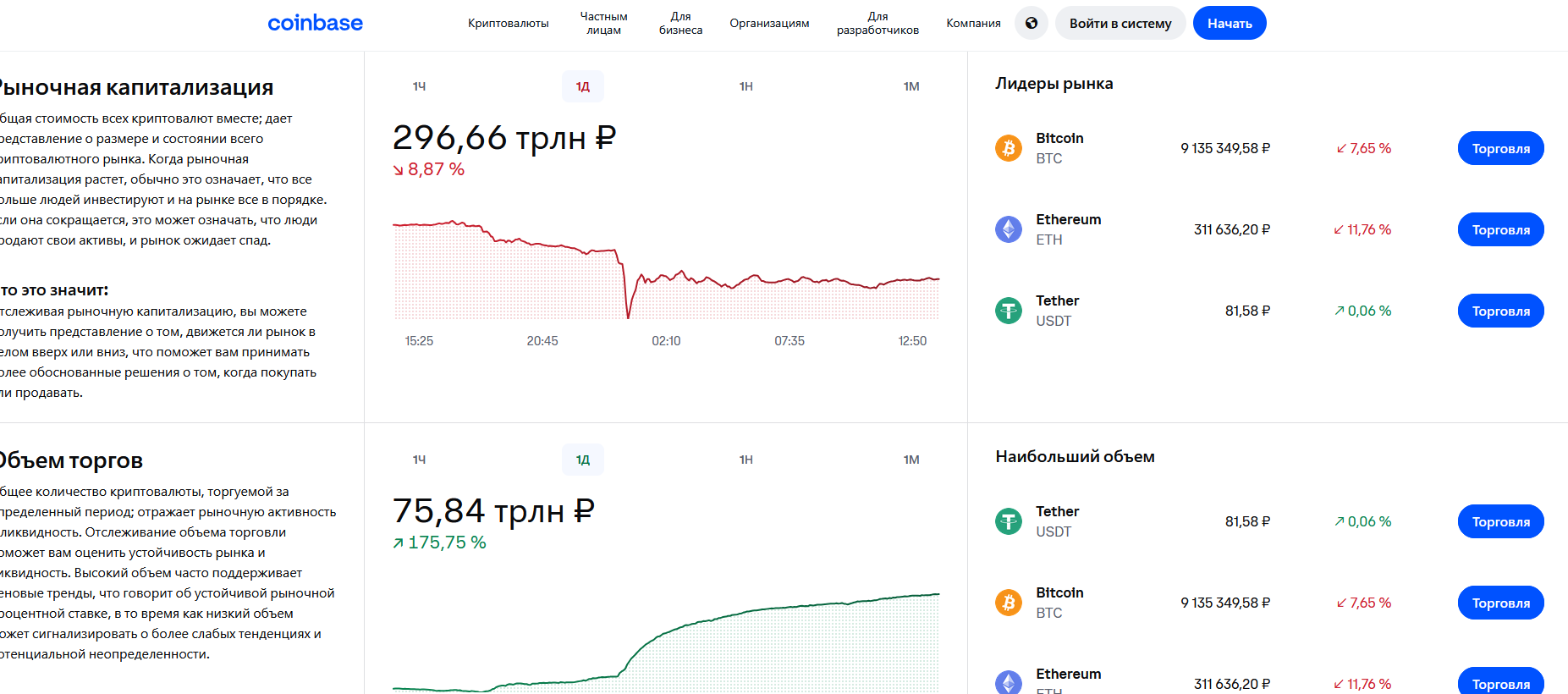Screen dimensions: 1568x694
Task: Click Tether 0,06 % change in Лидеры рынка
Action: pos(1363,311)
